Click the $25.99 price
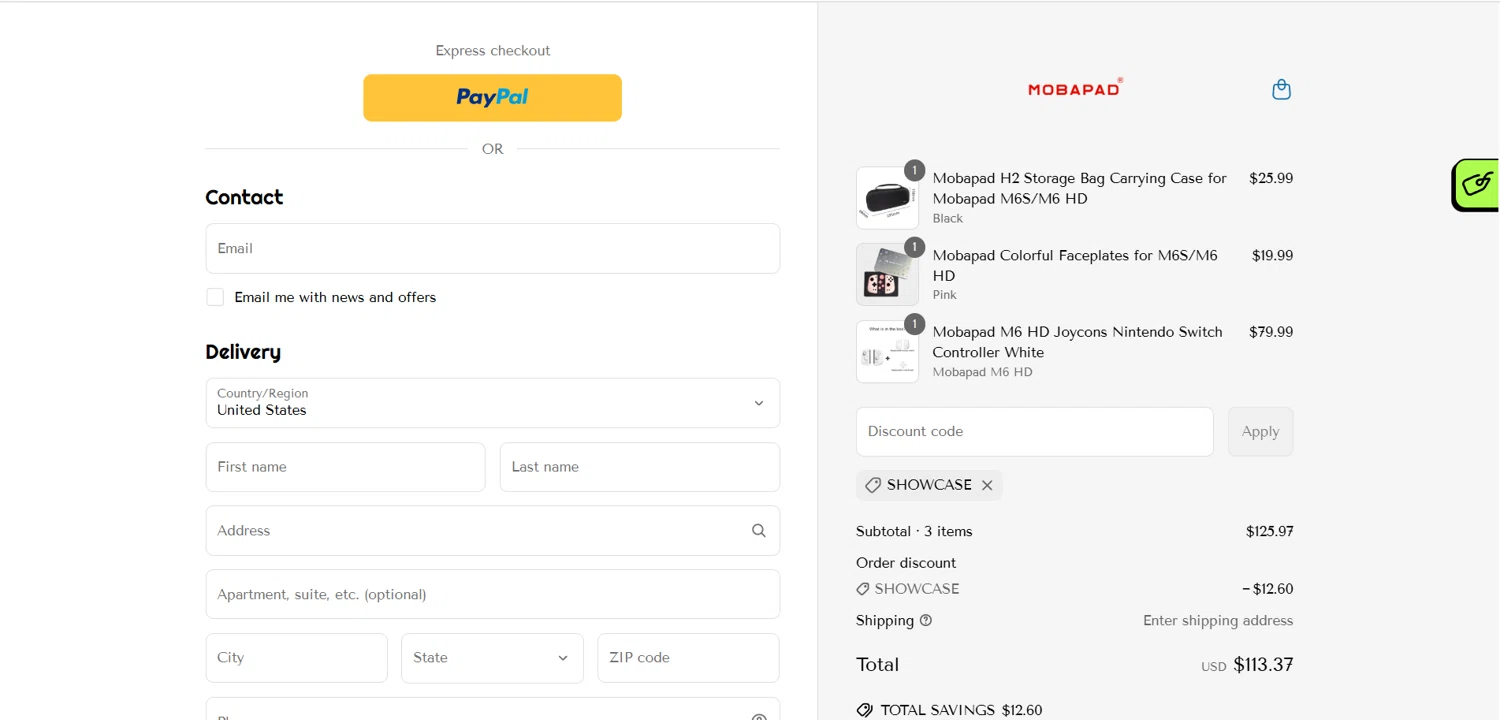 click(1271, 179)
